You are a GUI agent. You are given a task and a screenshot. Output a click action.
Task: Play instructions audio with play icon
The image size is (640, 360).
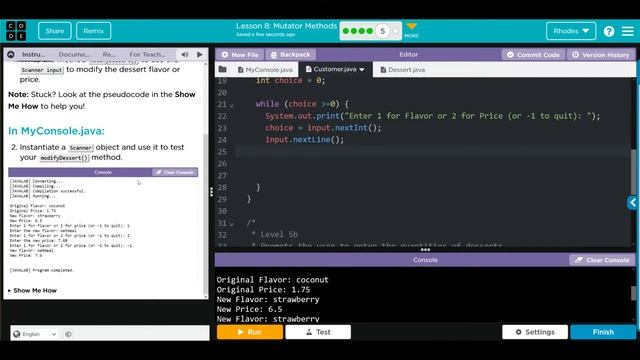pos(200,54)
